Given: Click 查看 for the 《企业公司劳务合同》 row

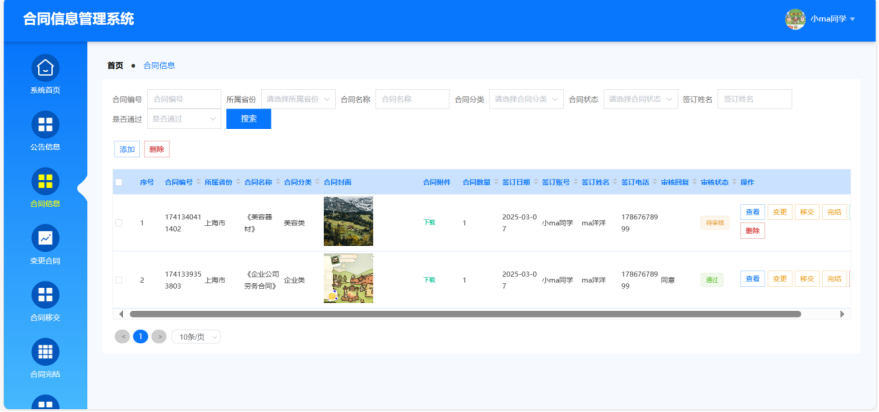Looking at the screenshot, I should [752, 279].
